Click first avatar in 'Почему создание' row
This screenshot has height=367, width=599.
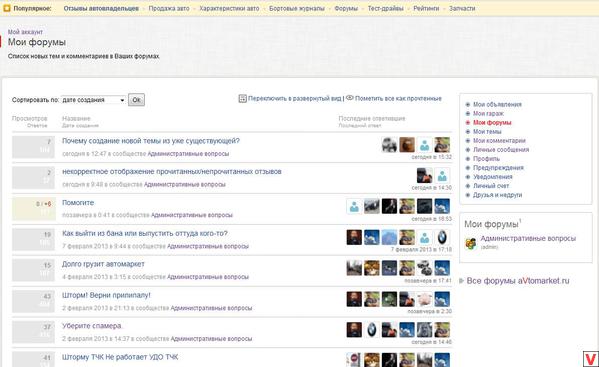pos(389,145)
